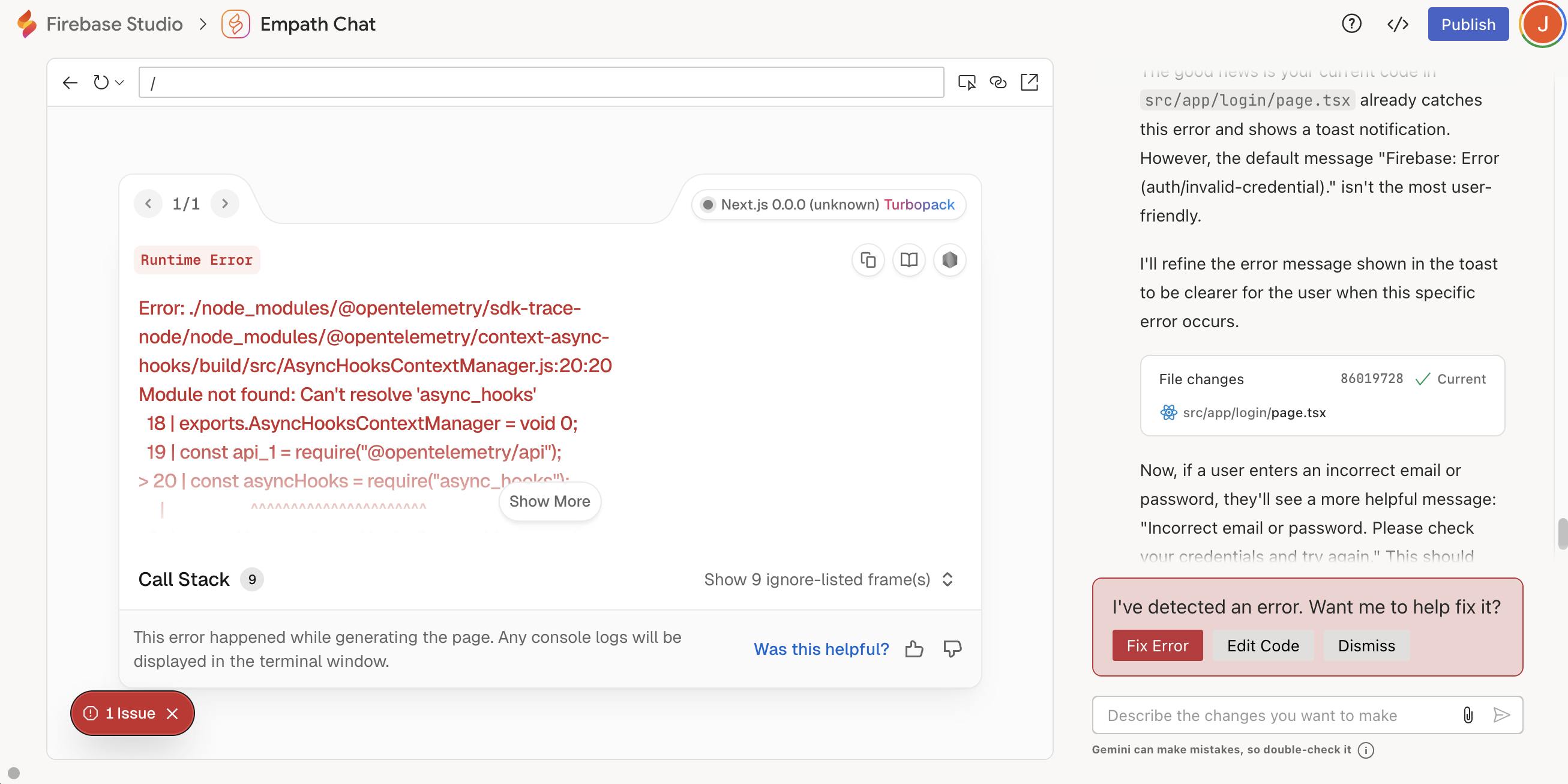Reload the preview page
The height and width of the screenshot is (784, 1568).
tap(101, 82)
